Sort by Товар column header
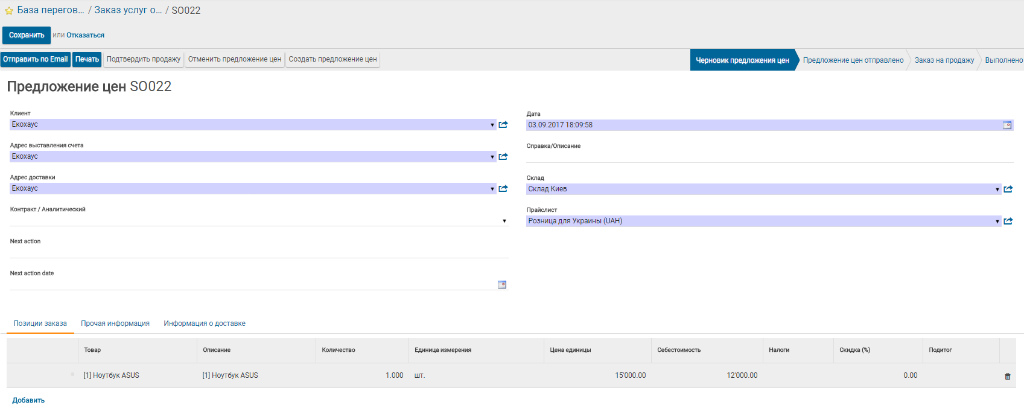Screen dimensions: 1024x411 138,350
